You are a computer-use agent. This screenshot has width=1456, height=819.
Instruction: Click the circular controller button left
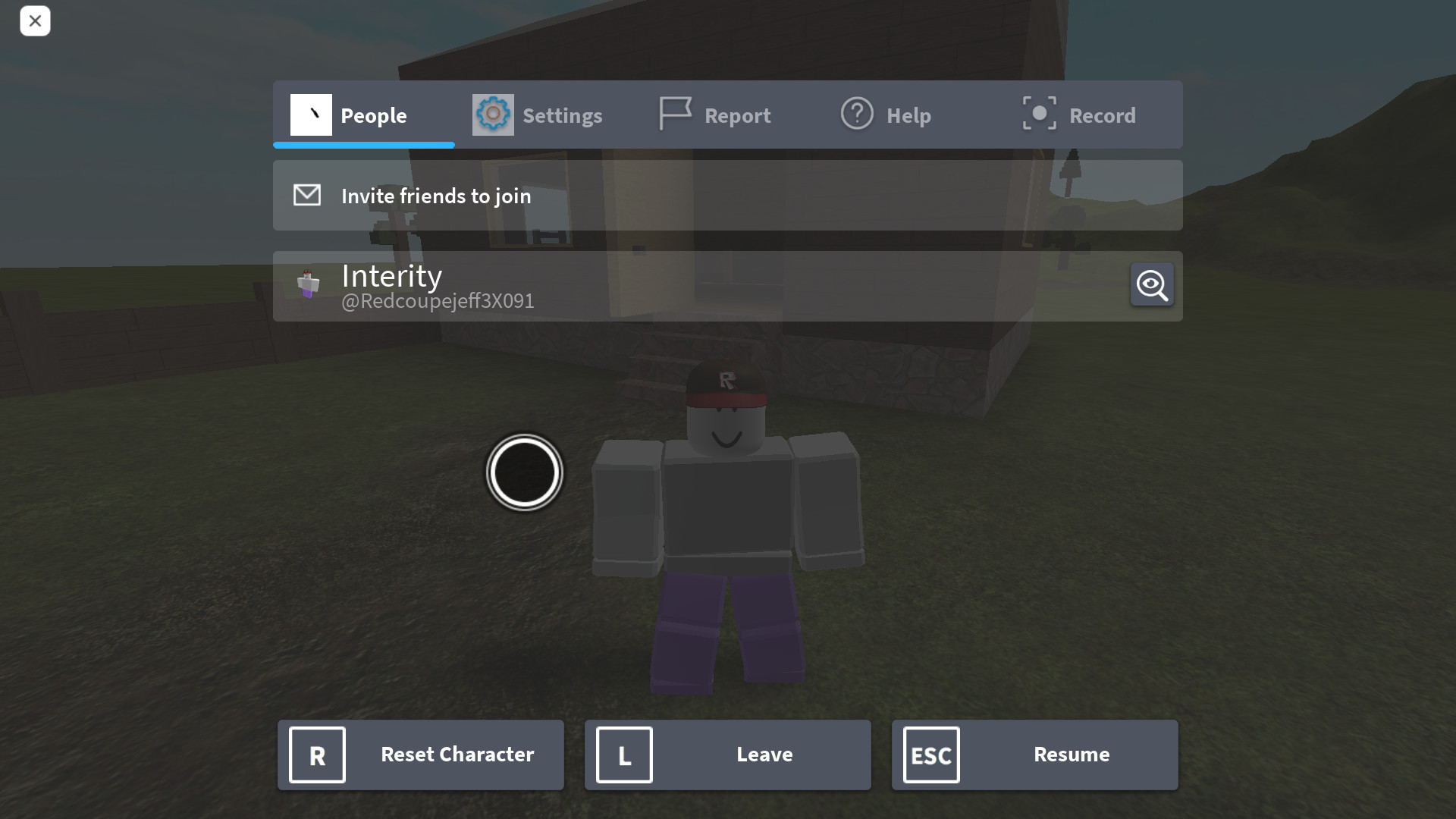click(x=525, y=472)
